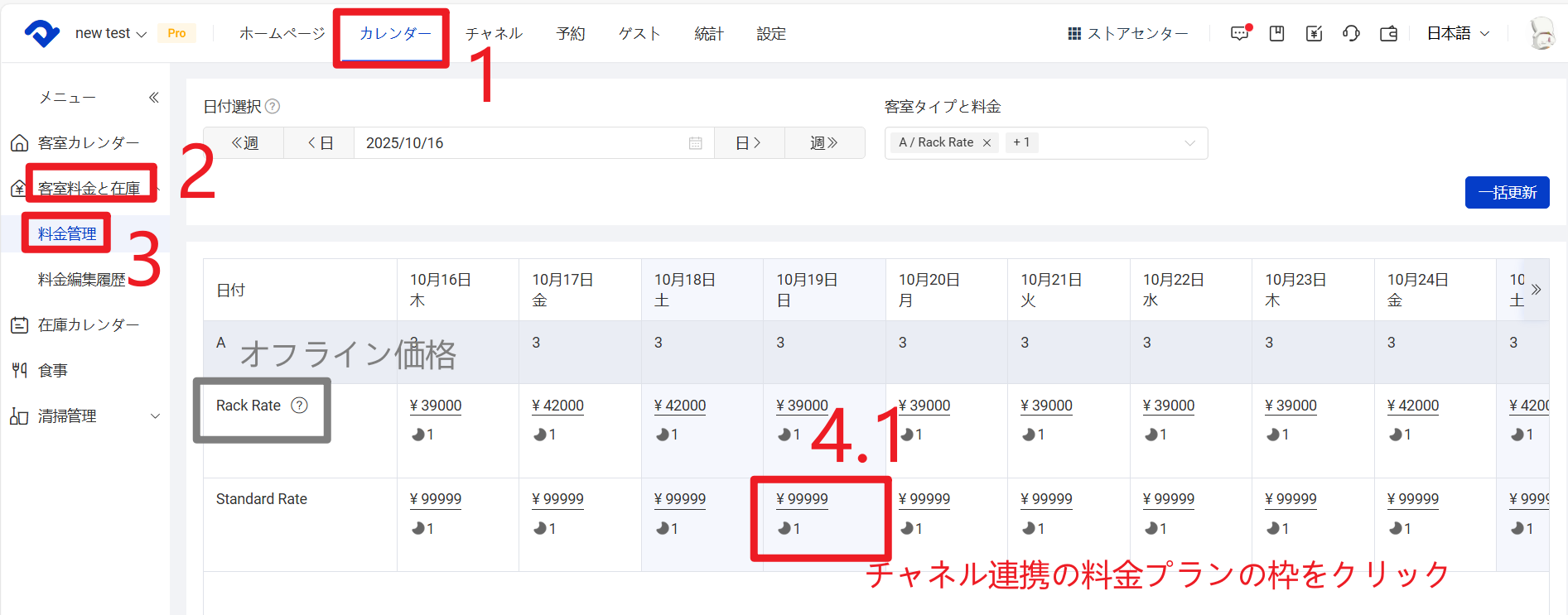
Task: Expand the 清掃管理 sidebar section
Action: (155, 416)
